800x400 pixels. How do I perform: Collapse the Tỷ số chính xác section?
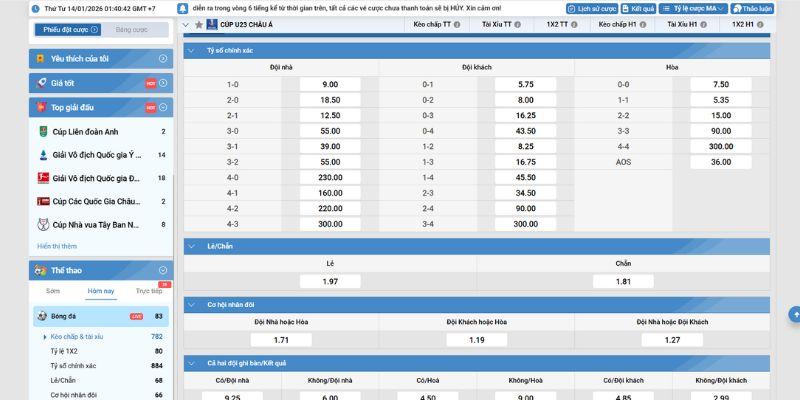coord(191,51)
